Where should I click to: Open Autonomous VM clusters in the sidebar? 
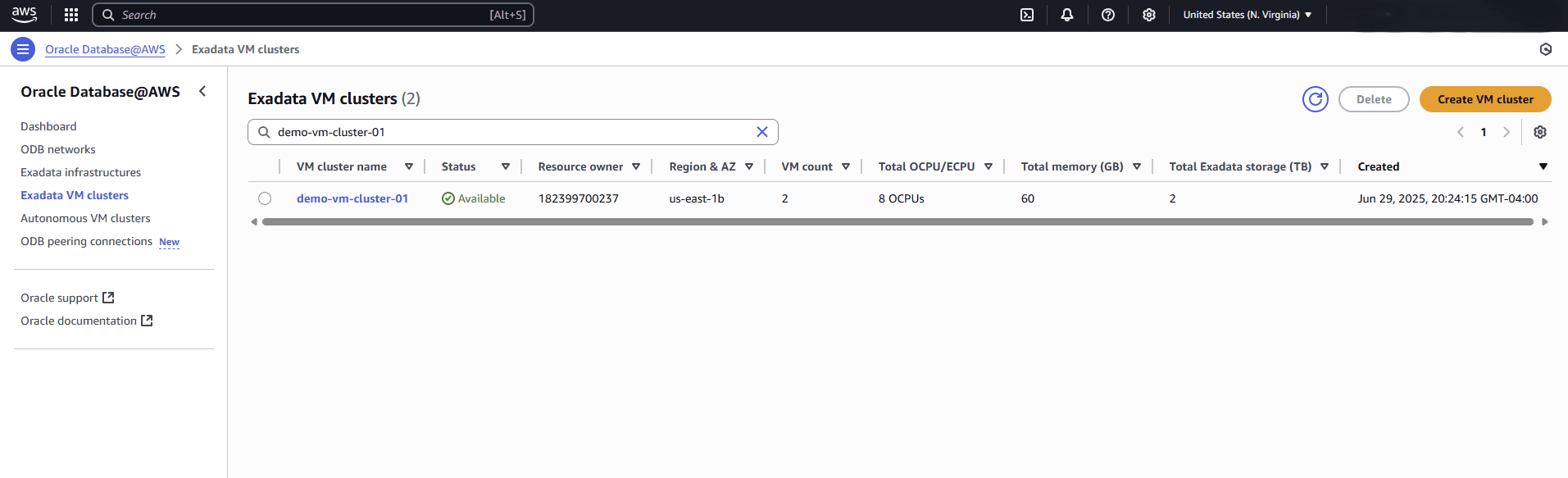tap(85, 218)
